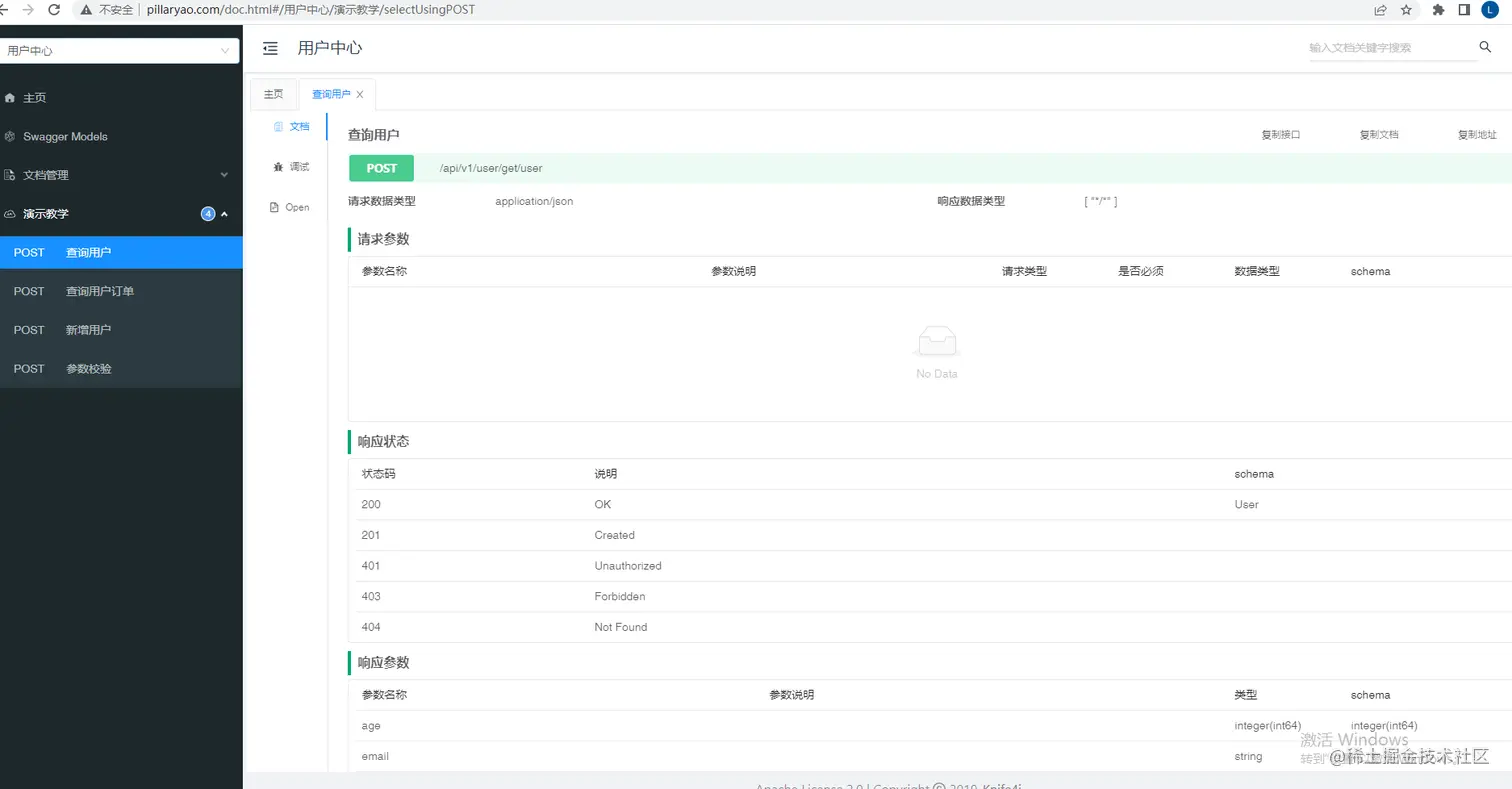Go forward with browser forward arrow
1512x789 pixels.
click(27, 9)
